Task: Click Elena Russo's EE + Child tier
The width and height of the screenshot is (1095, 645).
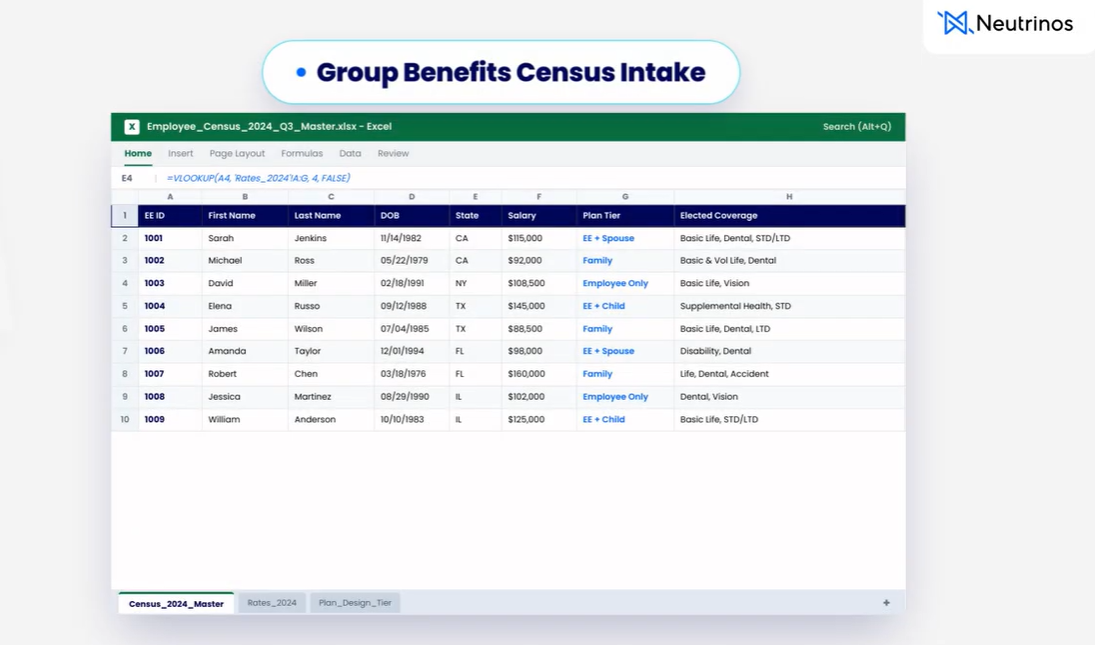Action: point(625,306)
